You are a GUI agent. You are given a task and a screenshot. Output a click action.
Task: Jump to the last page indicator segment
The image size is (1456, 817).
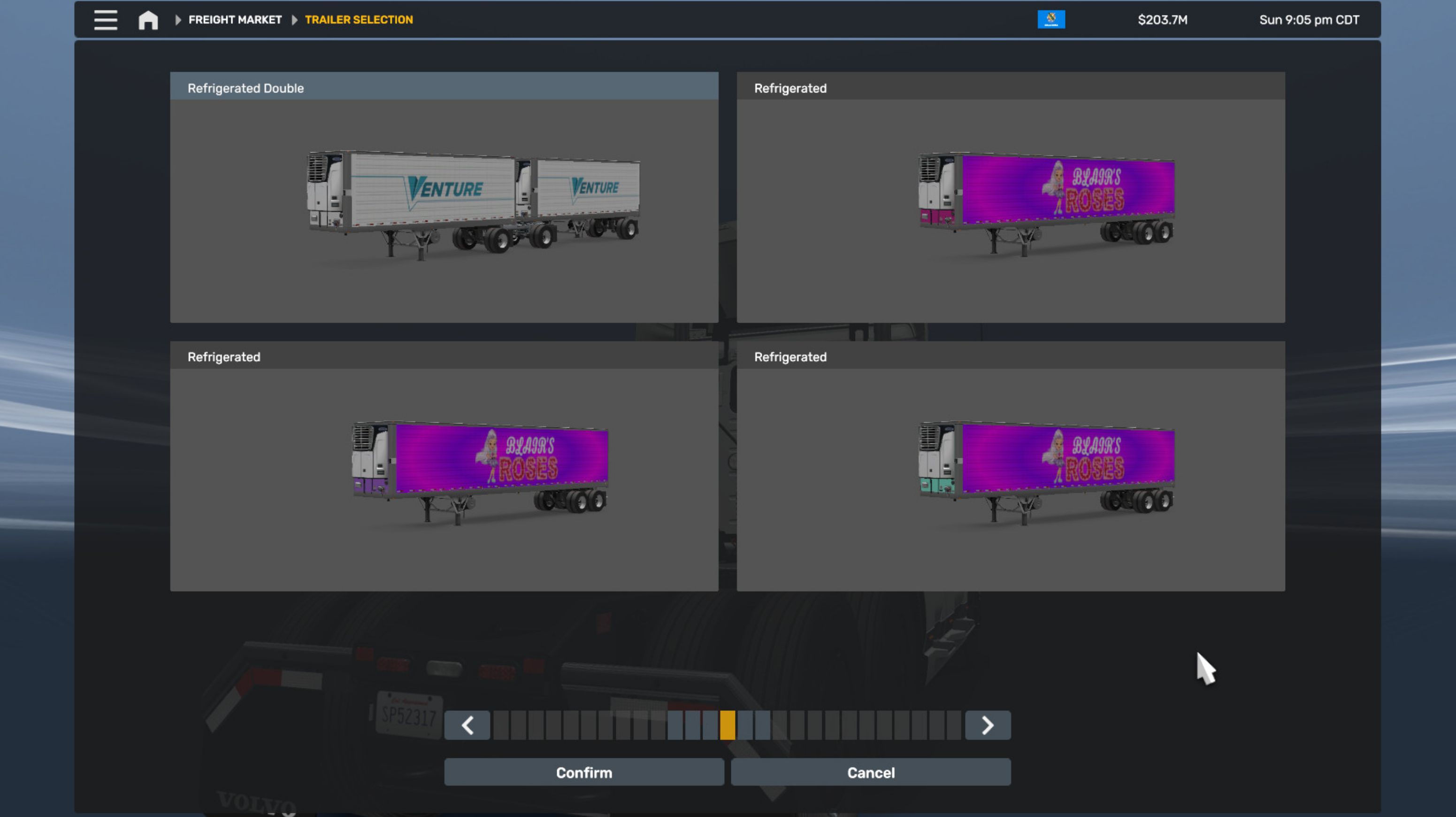[x=953, y=725]
